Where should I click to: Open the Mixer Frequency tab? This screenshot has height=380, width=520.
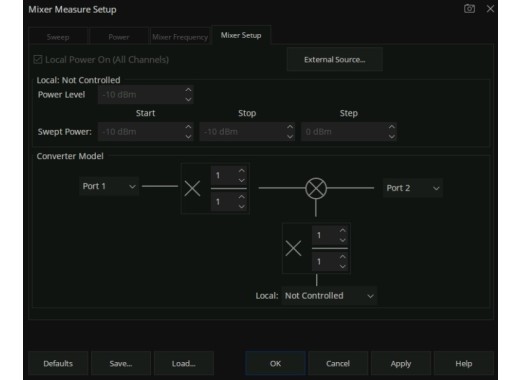click(180, 37)
